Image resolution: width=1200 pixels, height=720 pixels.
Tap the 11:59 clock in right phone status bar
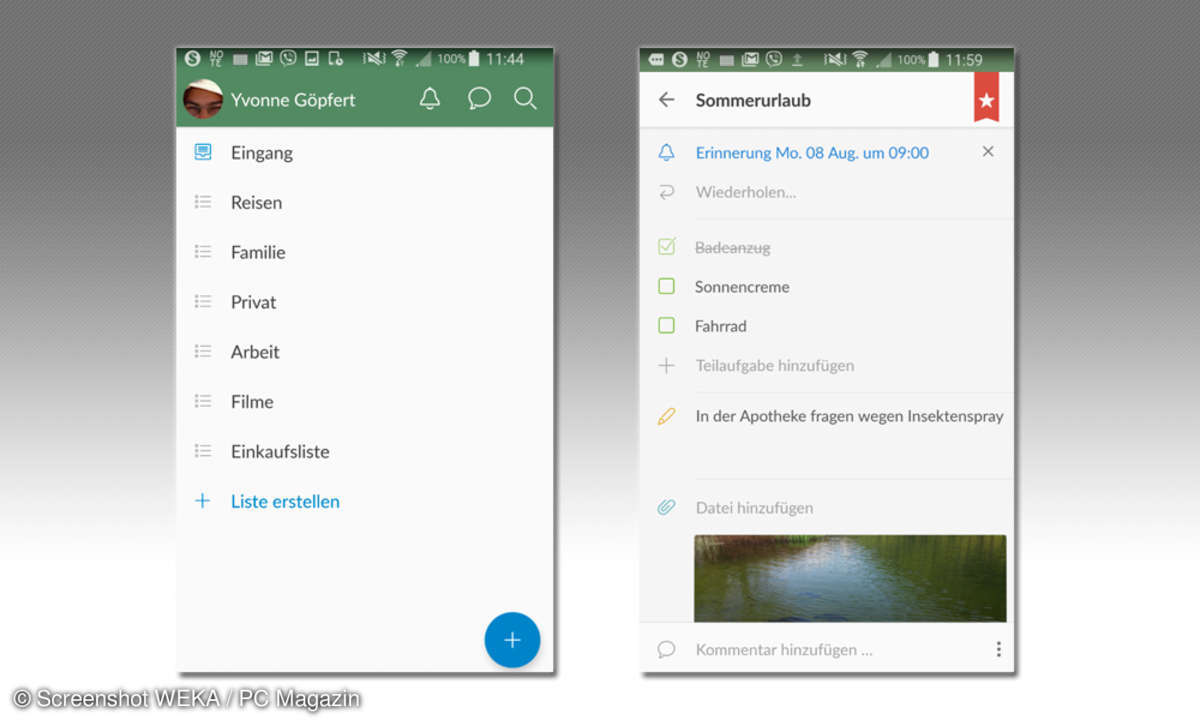click(x=964, y=60)
